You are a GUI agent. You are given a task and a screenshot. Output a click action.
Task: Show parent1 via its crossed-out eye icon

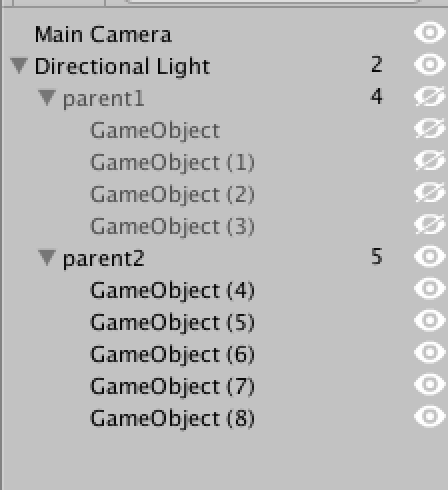click(430, 96)
